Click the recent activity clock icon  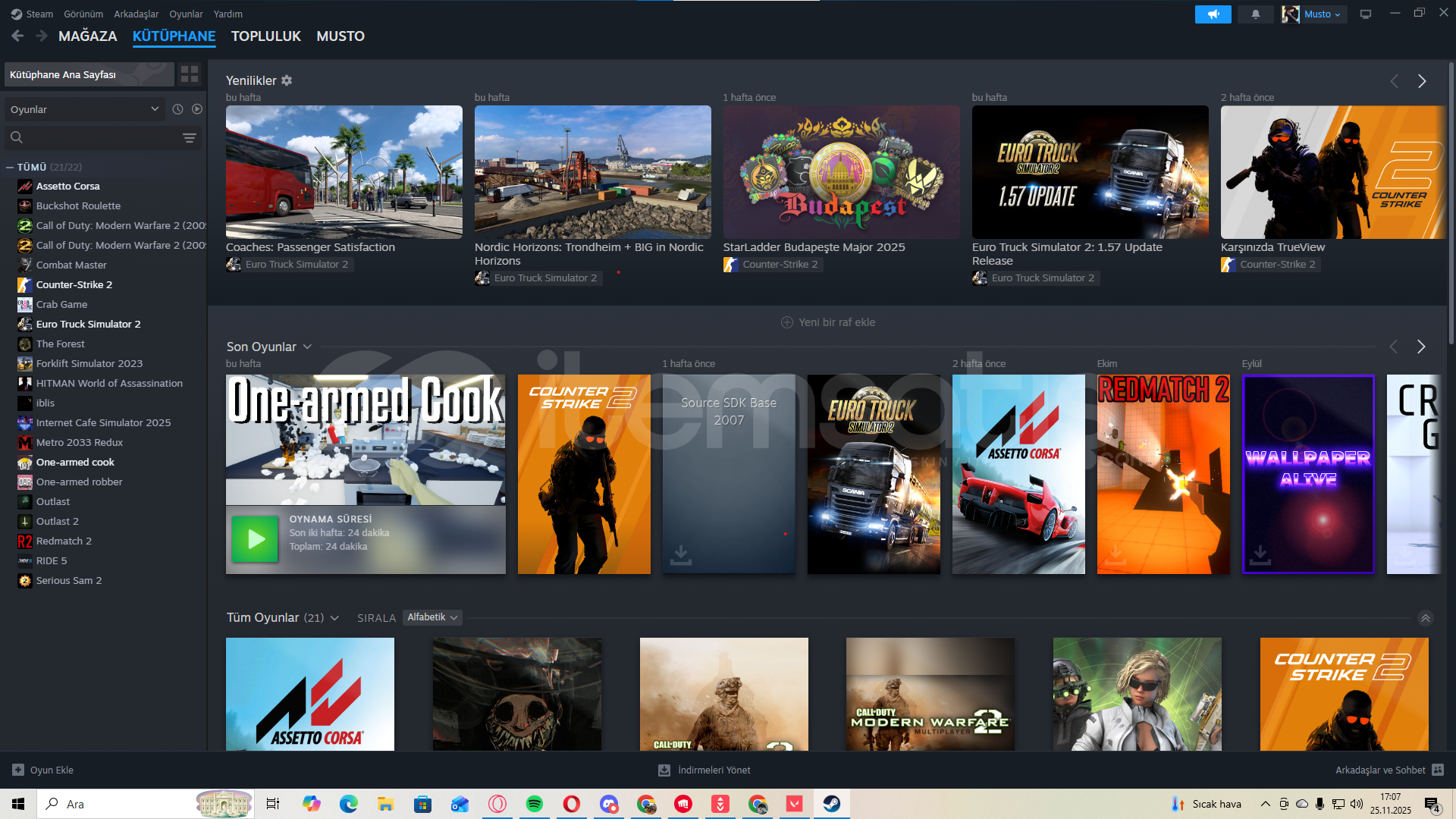pos(177,109)
